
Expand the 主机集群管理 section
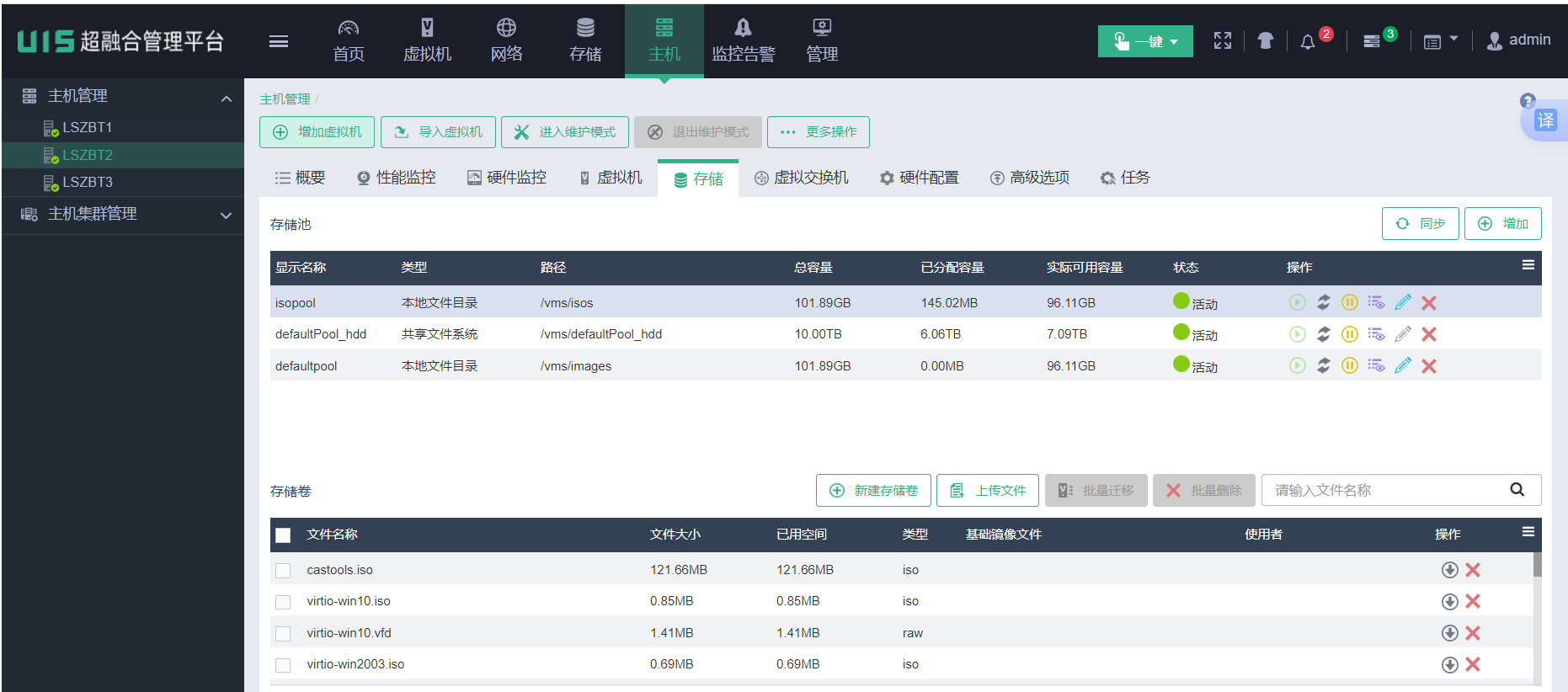(226, 216)
